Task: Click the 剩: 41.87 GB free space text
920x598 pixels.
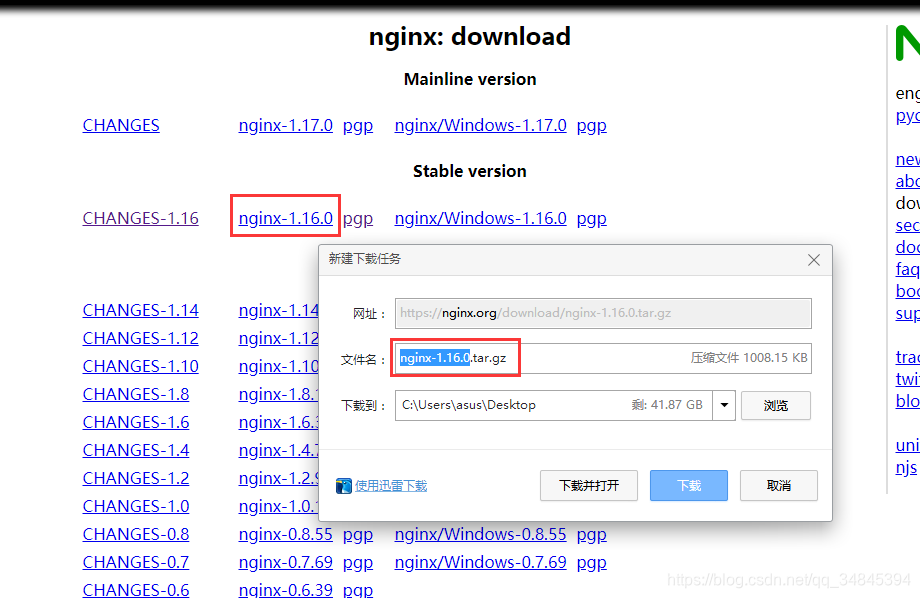Action: coord(667,405)
